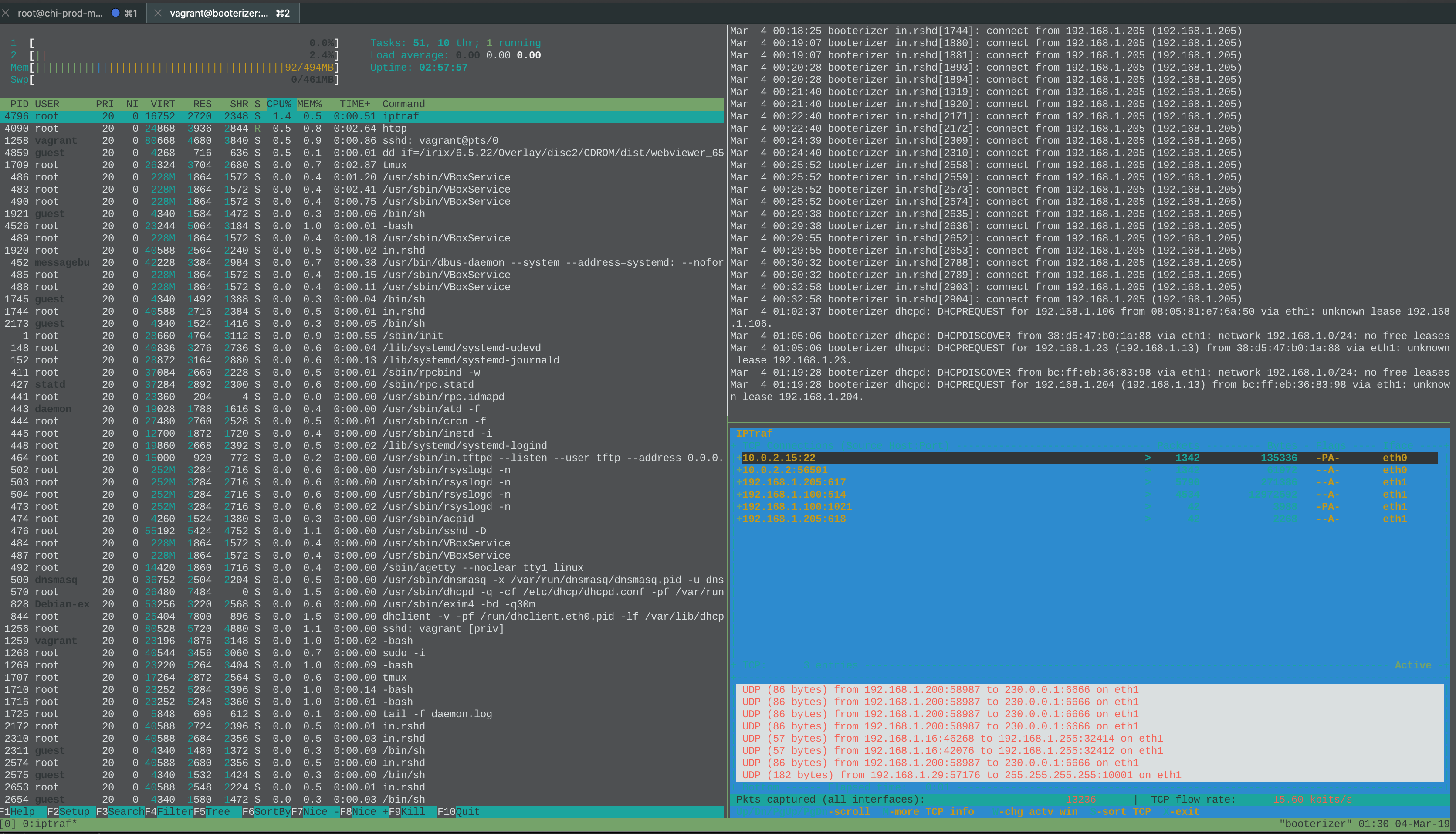Click the UDP 182 bytes log line

click(962, 775)
